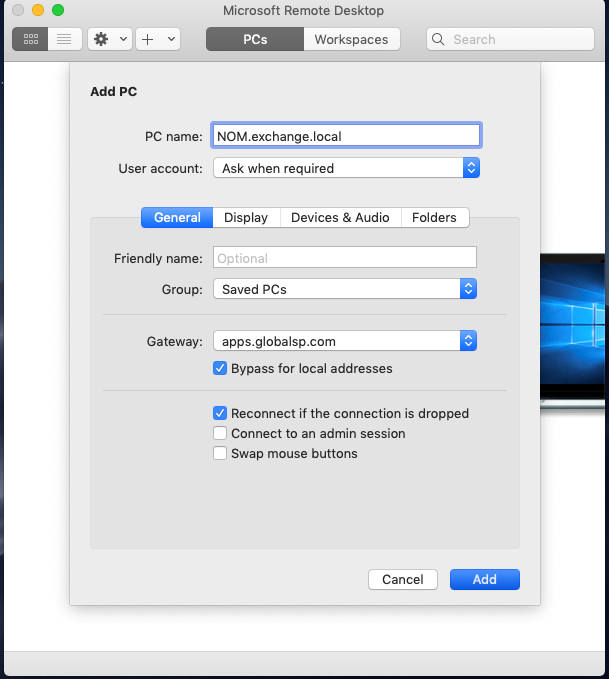Open the Devices & Audio tab

(340, 217)
